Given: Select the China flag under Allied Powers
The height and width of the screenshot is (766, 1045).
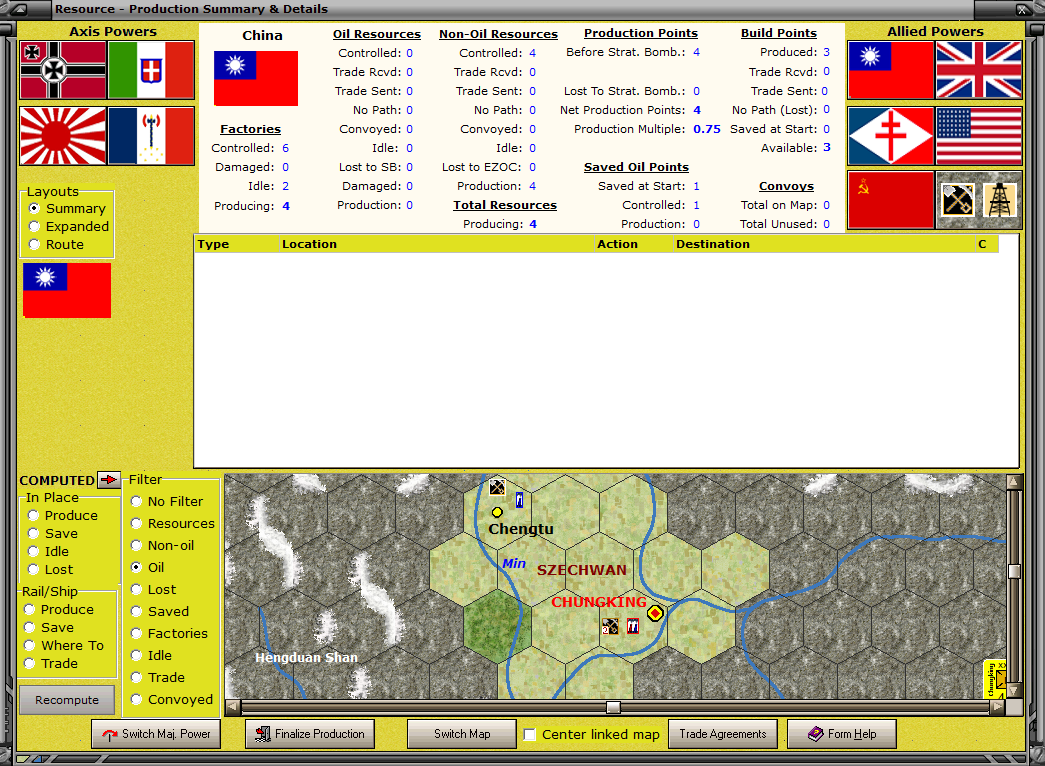Looking at the screenshot, I should pyautogui.click(x=891, y=70).
